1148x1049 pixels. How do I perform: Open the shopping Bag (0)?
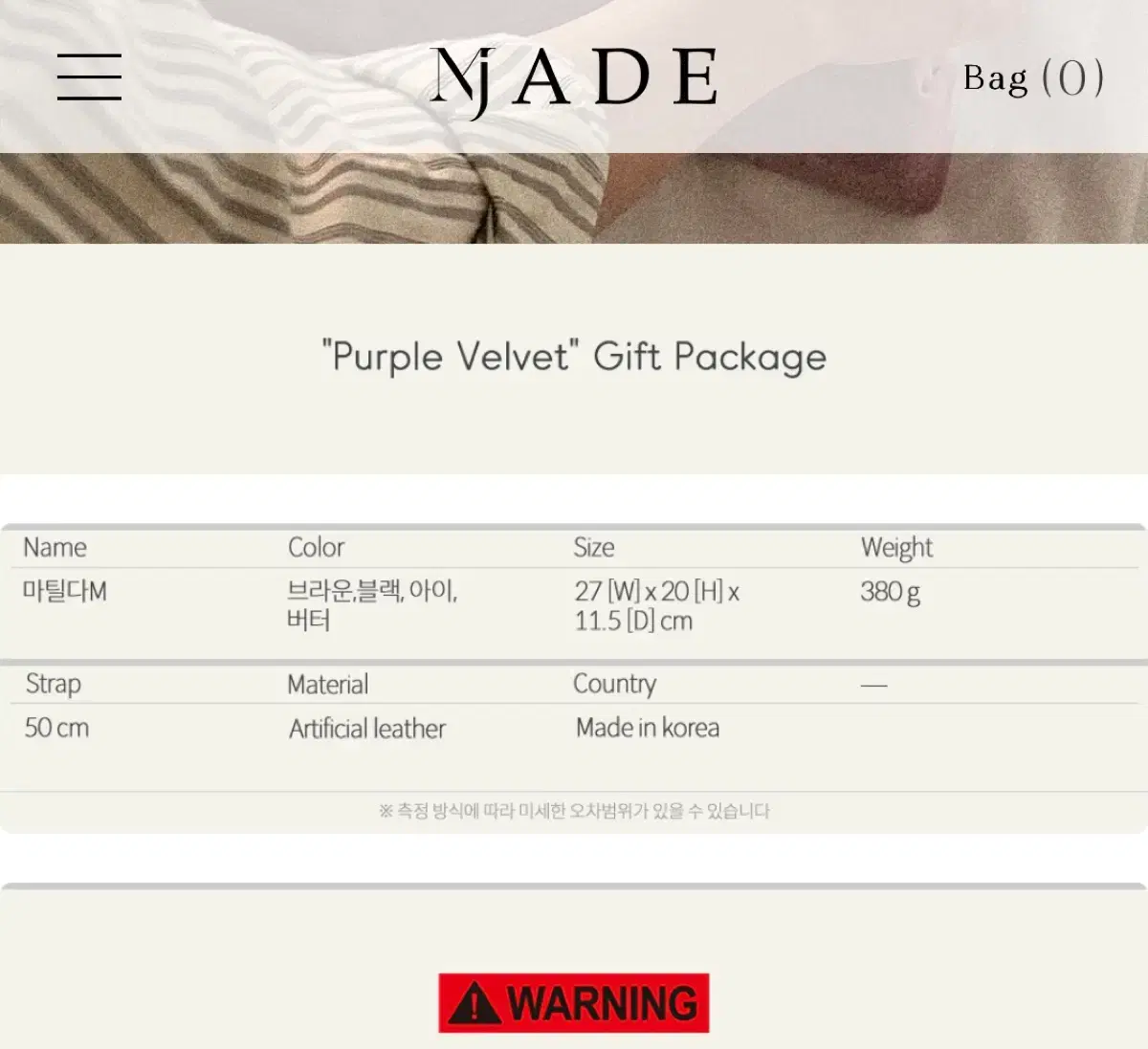[x=1032, y=77]
